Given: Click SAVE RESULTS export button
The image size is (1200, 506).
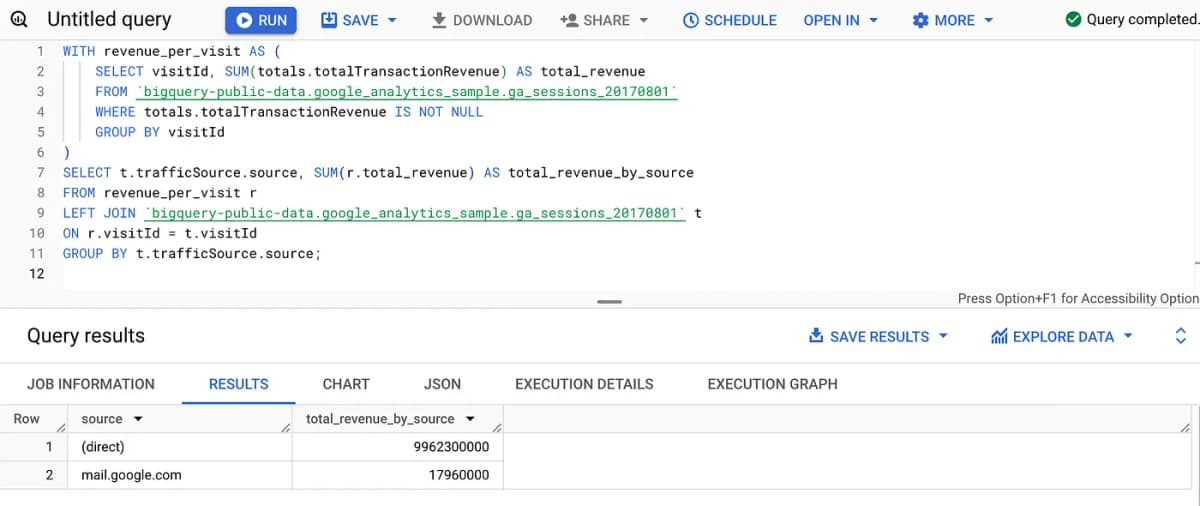Looking at the screenshot, I should [878, 337].
